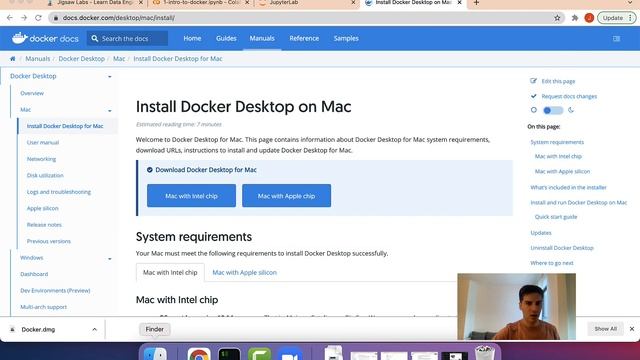Open Docker.dmg download options chevron
640x360 pixels.
point(94,329)
